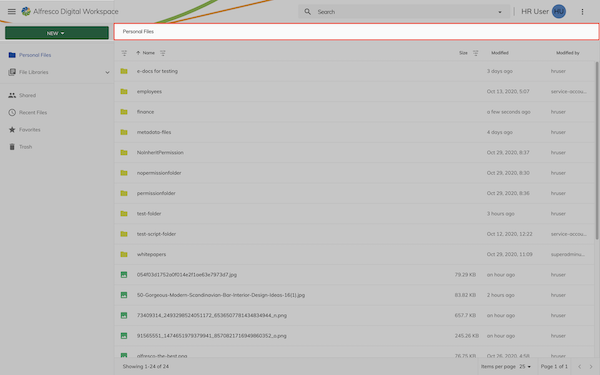Open the employees folder name

point(149,91)
